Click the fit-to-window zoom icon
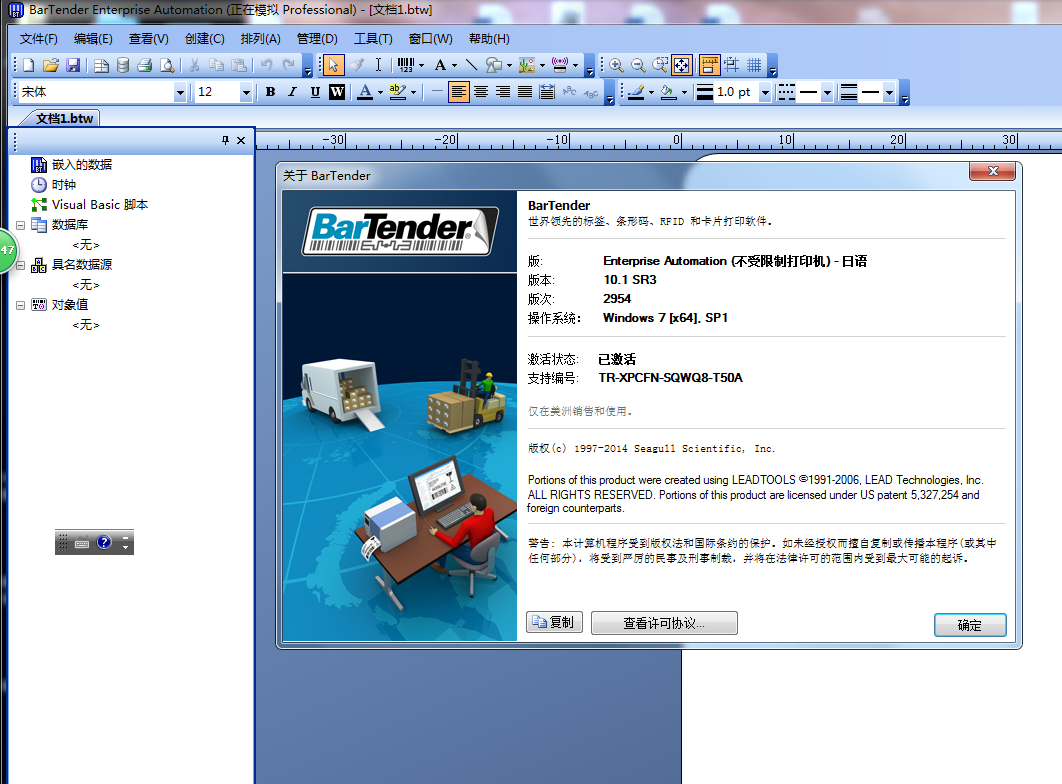 click(x=681, y=65)
